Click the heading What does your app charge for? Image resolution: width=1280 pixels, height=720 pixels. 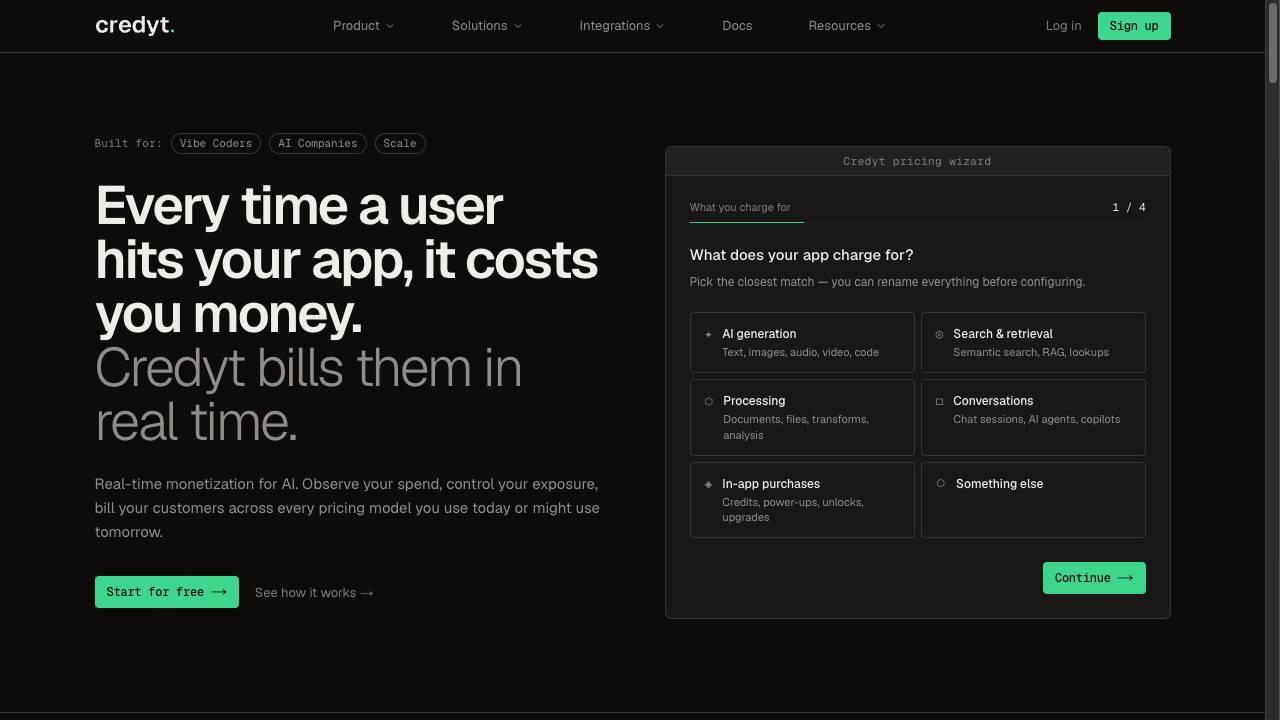click(x=801, y=255)
